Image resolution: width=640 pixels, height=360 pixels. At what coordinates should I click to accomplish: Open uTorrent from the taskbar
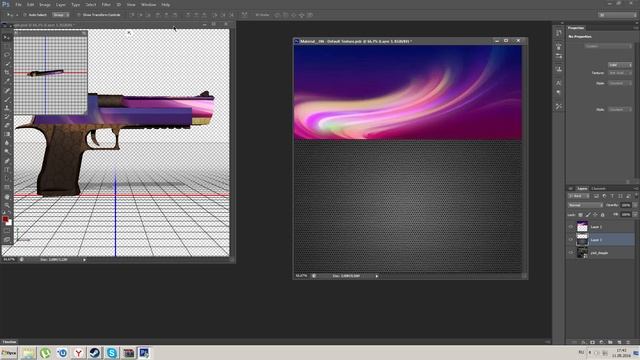(45, 353)
